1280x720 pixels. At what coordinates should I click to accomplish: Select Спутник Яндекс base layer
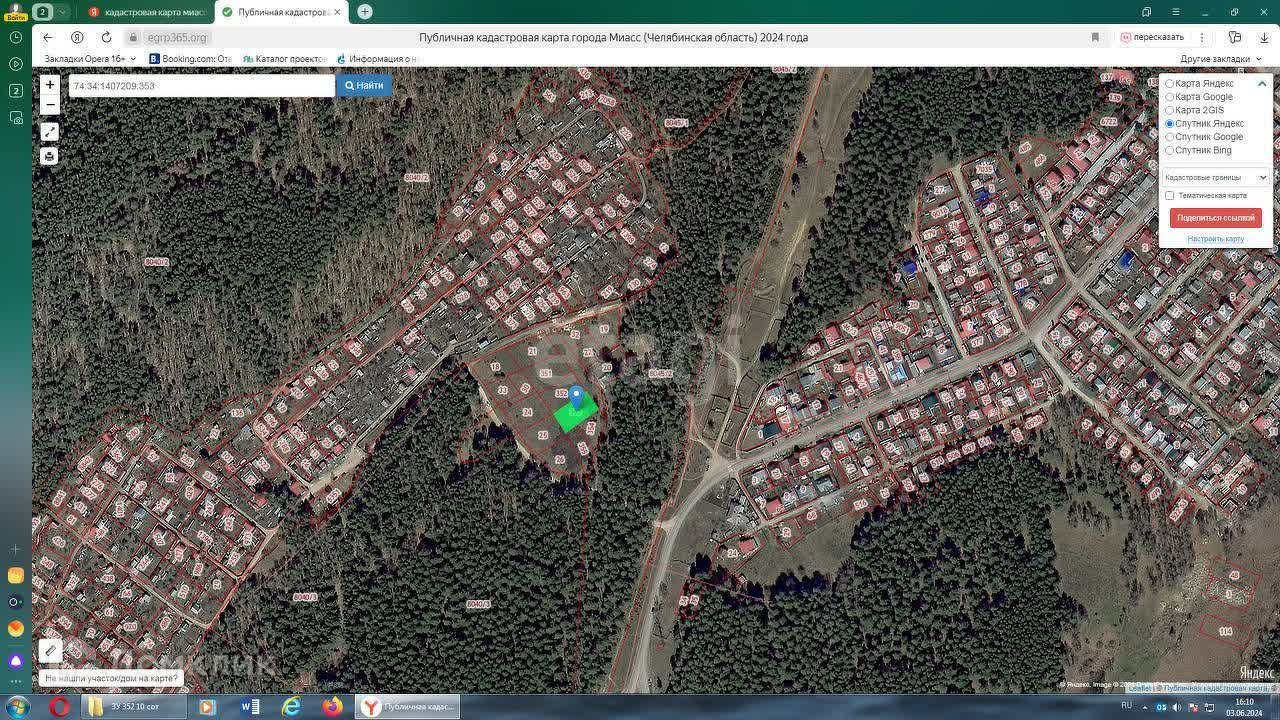pos(1169,124)
